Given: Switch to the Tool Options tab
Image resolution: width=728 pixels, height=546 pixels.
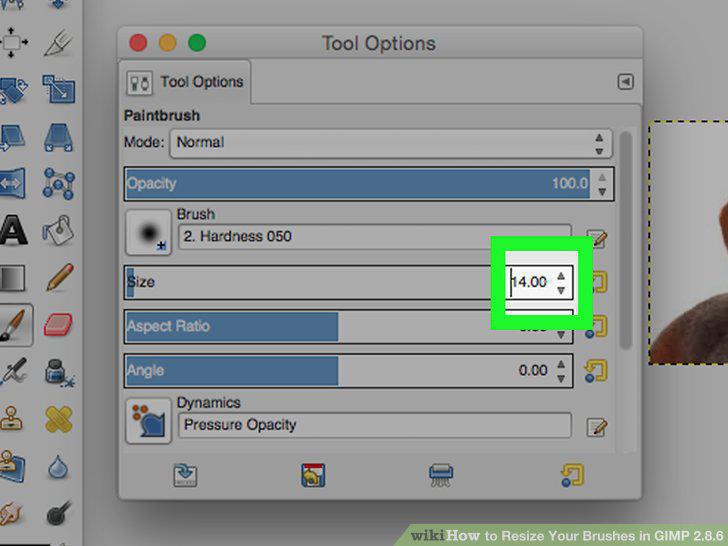Looking at the screenshot, I should click(185, 82).
